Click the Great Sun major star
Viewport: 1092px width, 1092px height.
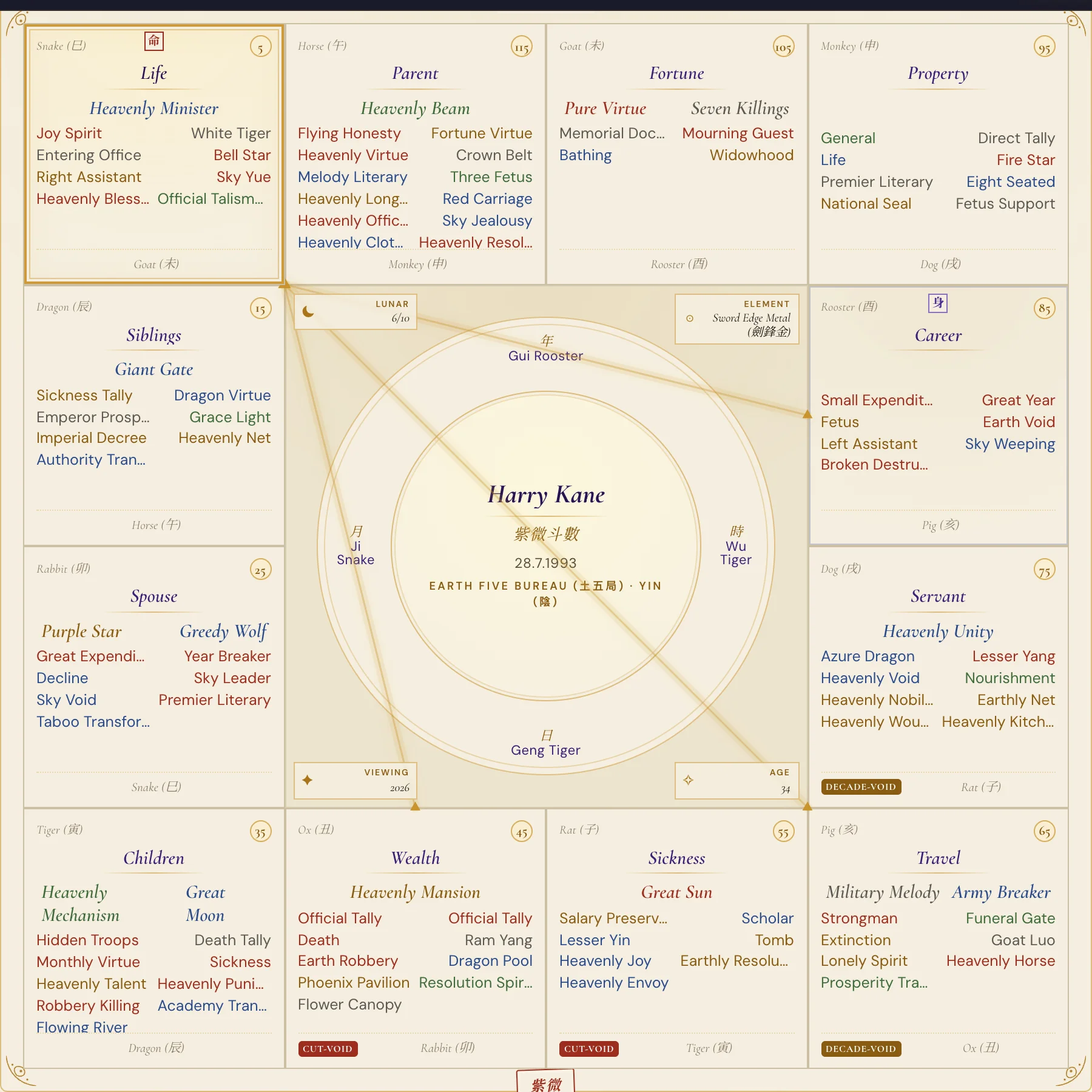(676, 892)
